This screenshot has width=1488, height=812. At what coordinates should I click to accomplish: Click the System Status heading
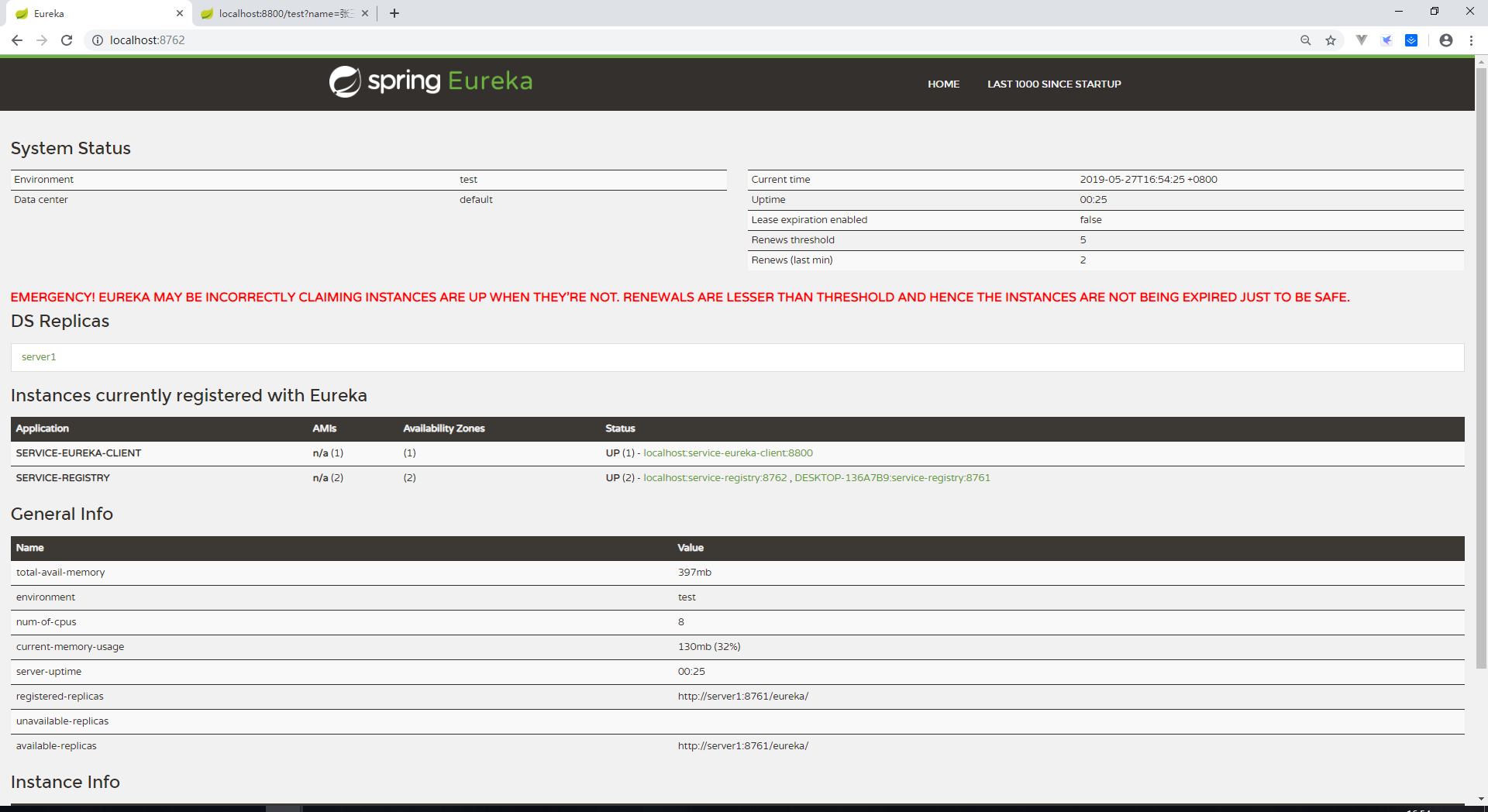[x=71, y=148]
